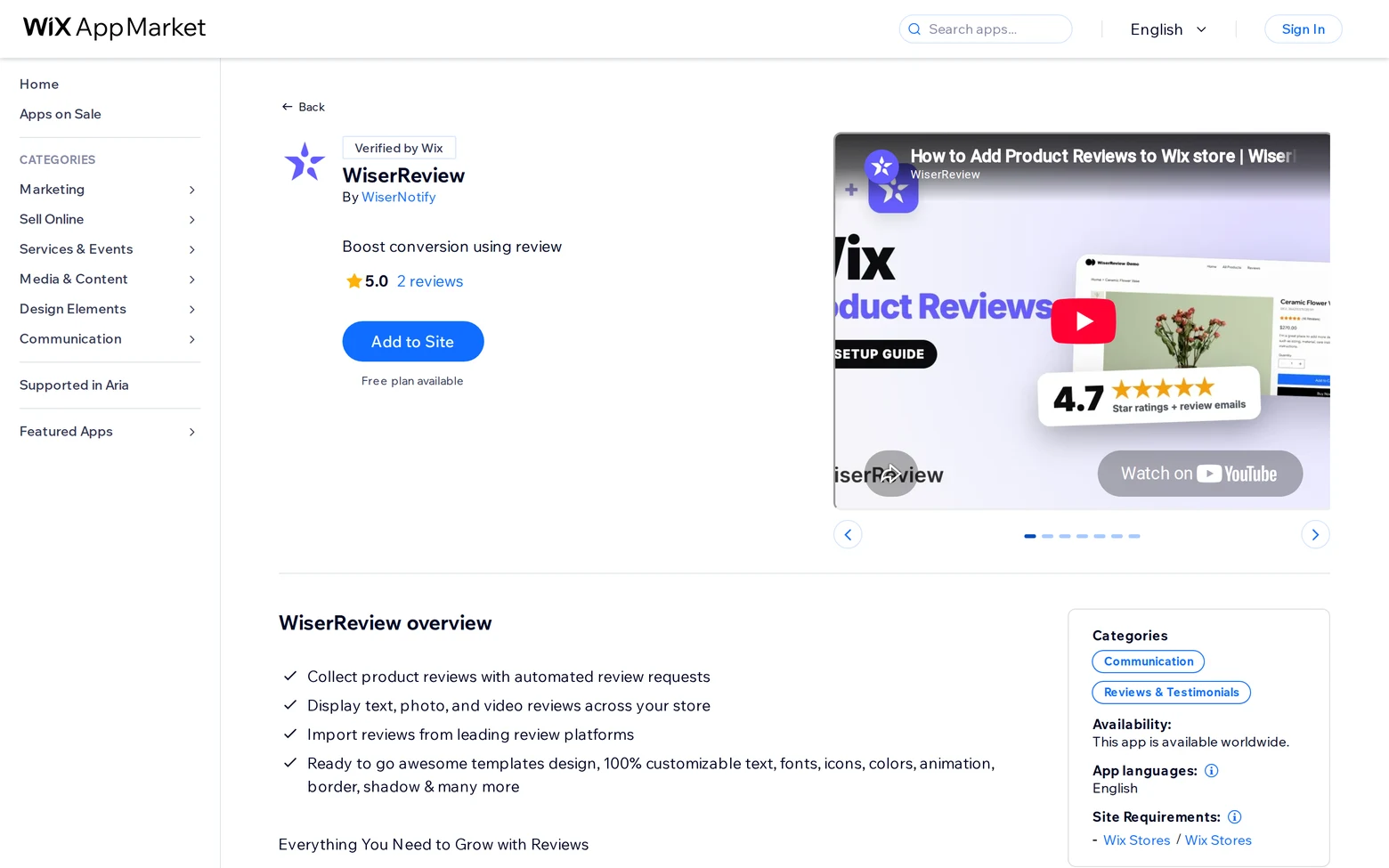Select Reviews & Testimonials category tag
The image size is (1389, 868).
click(1172, 693)
